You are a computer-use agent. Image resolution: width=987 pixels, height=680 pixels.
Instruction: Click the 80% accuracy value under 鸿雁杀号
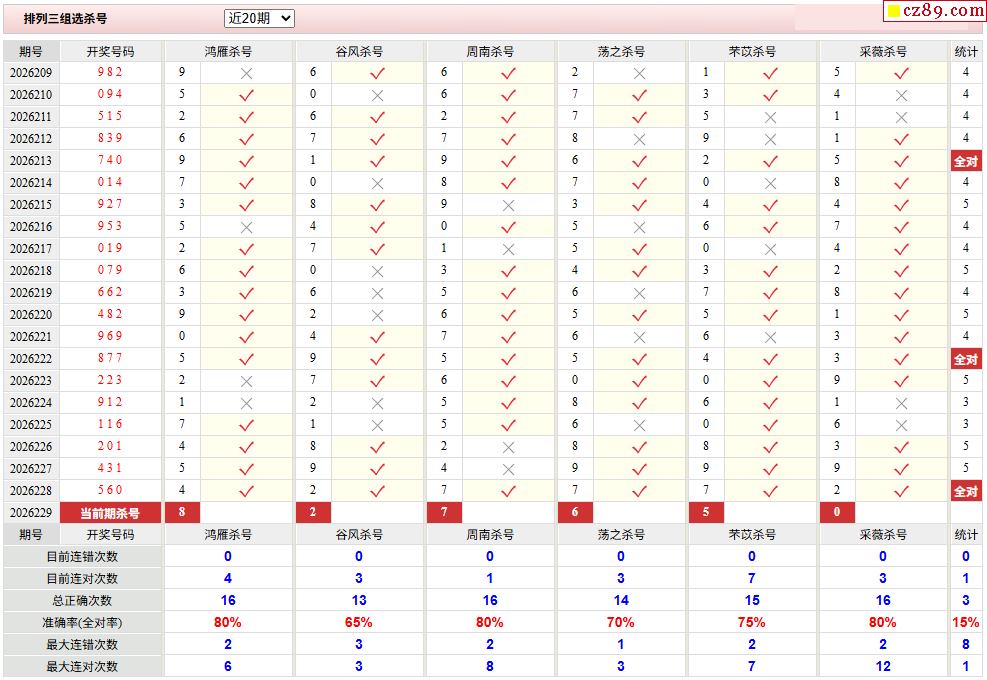228,622
